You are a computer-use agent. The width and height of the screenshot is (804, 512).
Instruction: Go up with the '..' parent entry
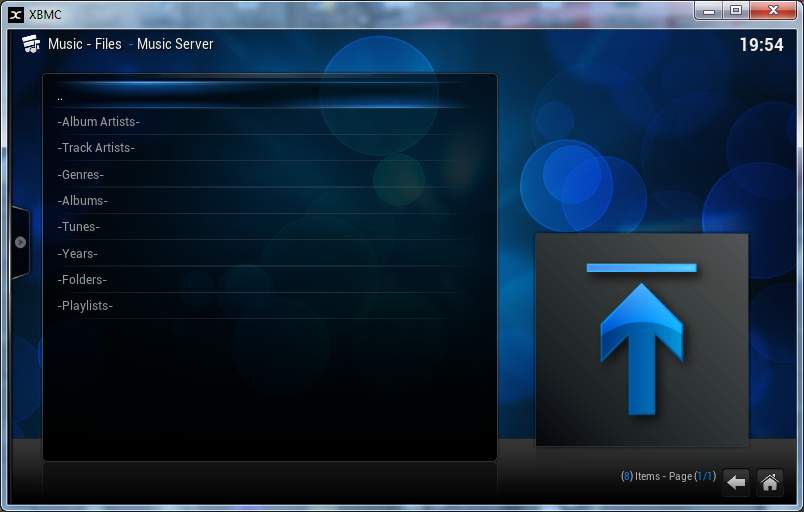pos(61,97)
